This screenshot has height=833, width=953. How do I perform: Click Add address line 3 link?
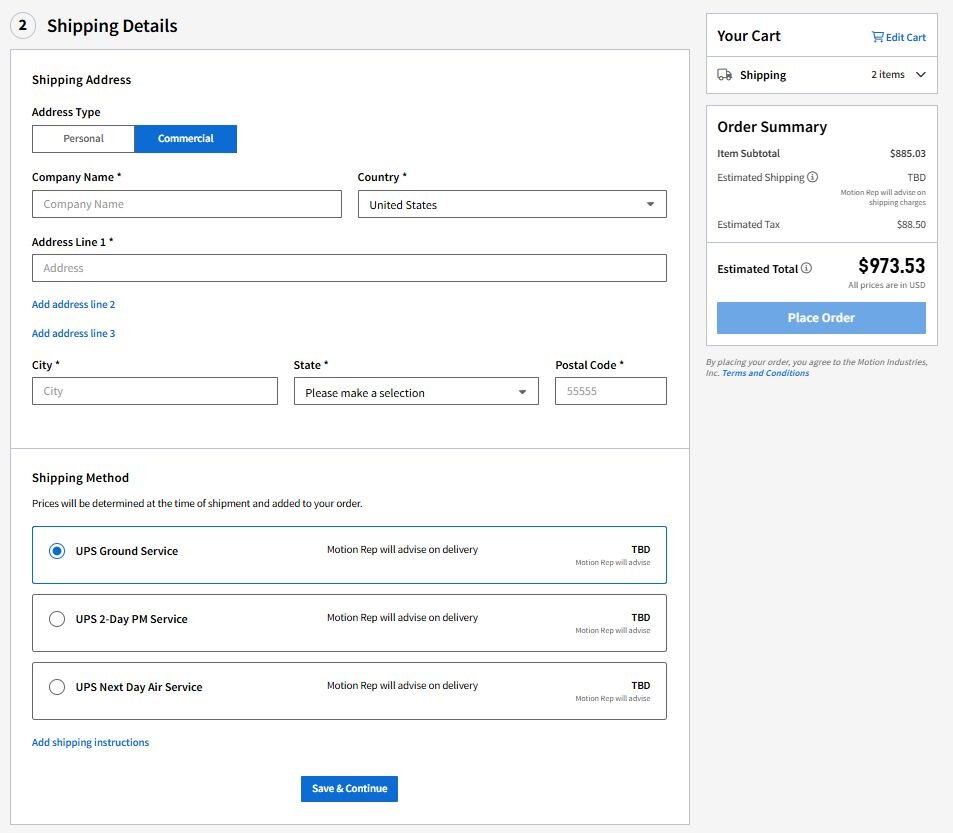coord(73,333)
